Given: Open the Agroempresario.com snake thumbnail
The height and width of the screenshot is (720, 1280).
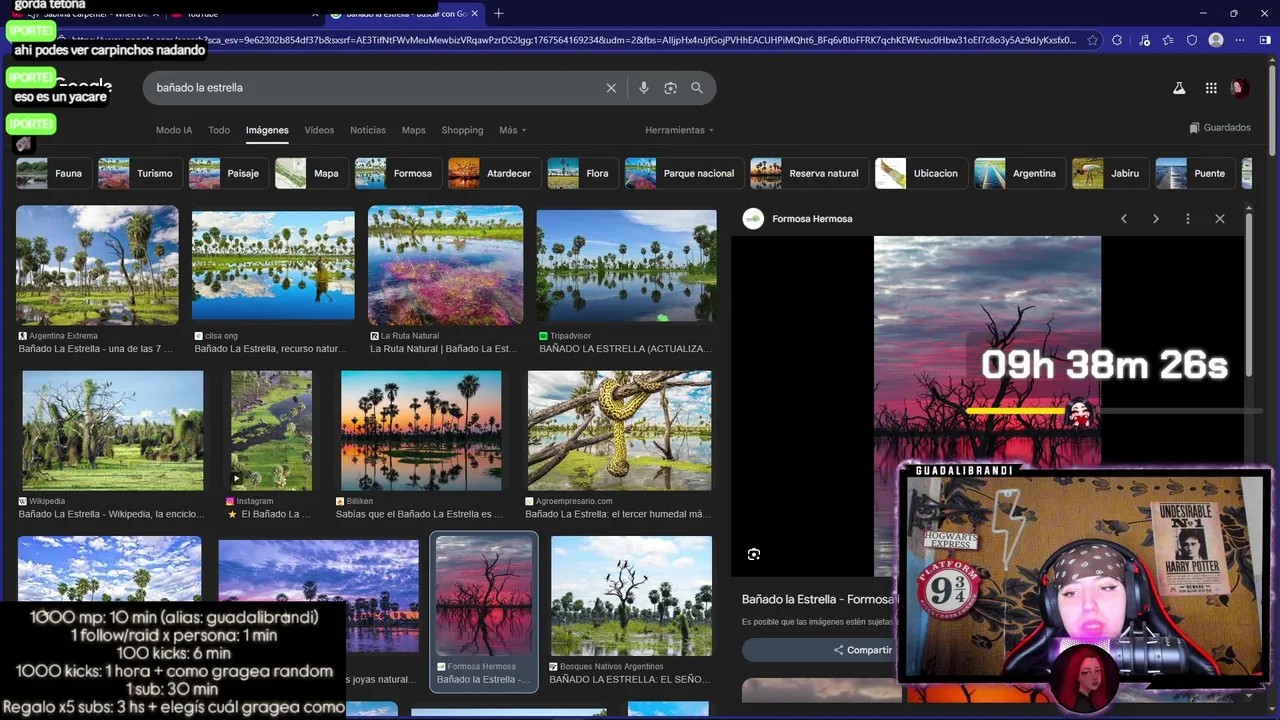Looking at the screenshot, I should [x=620, y=431].
